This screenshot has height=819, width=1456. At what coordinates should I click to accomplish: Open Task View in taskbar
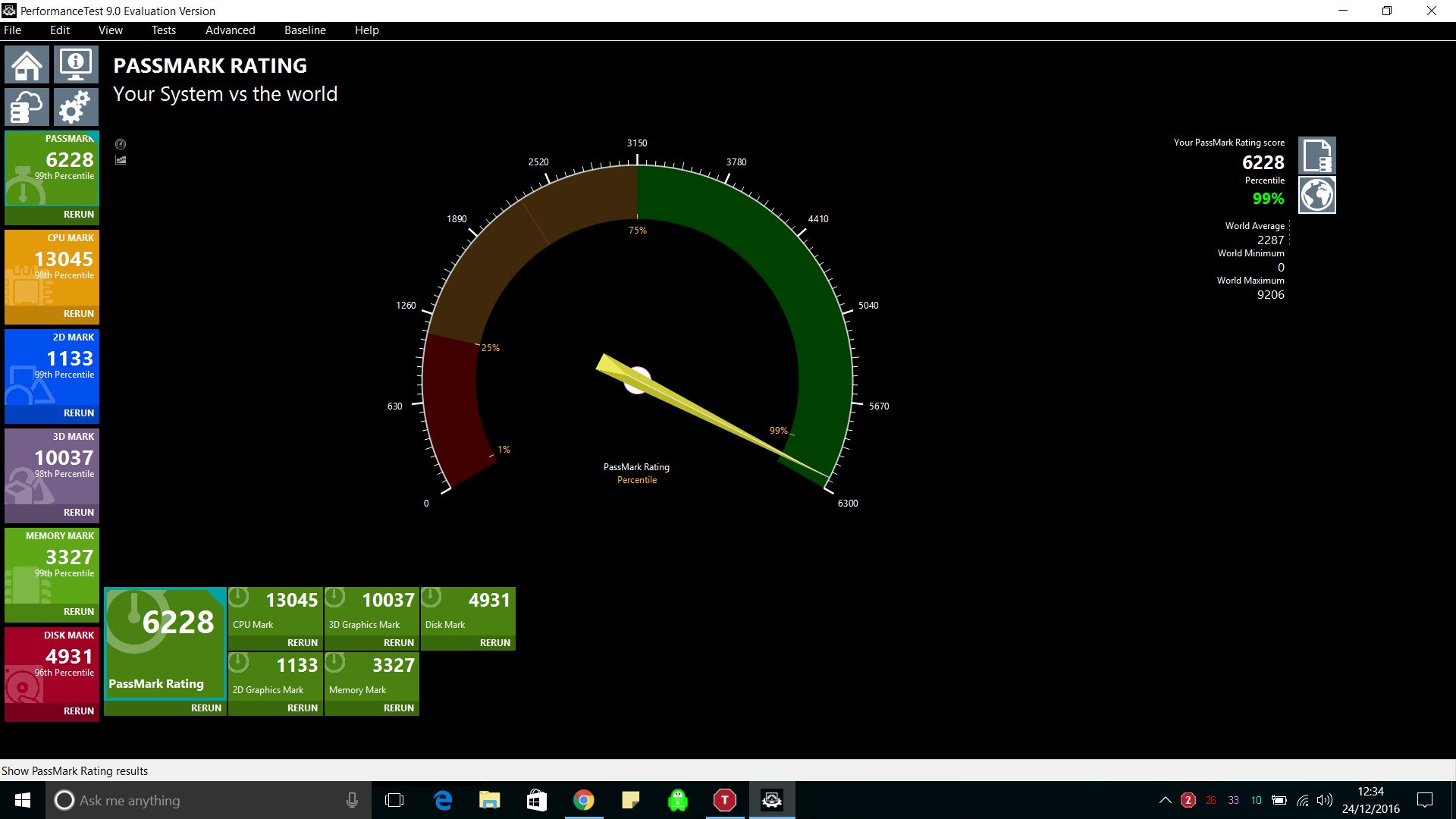pyautogui.click(x=394, y=800)
